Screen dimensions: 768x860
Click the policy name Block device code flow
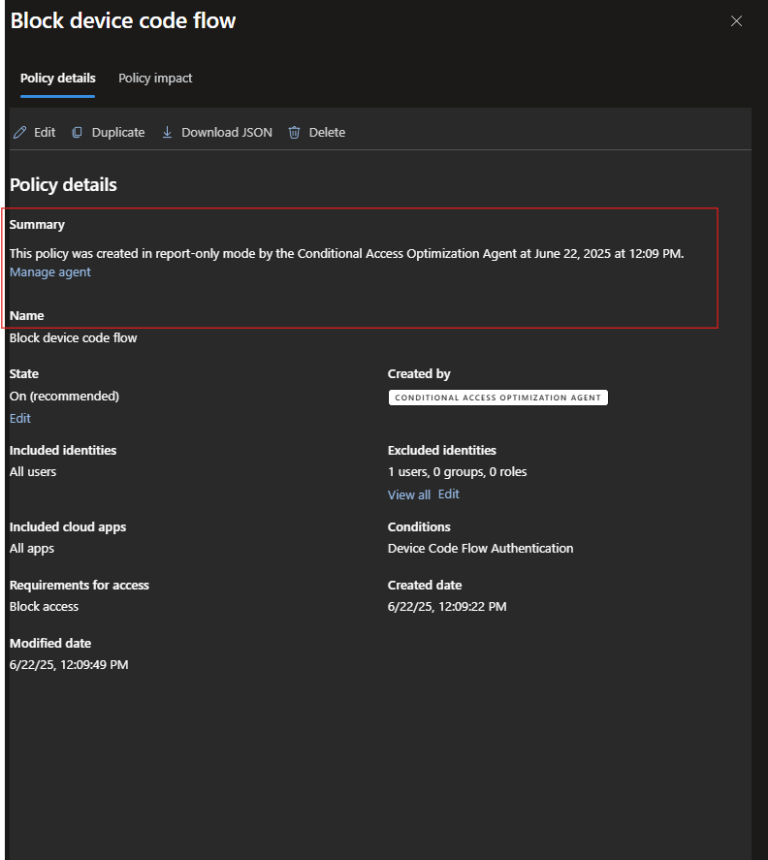click(x=72, y=337)
